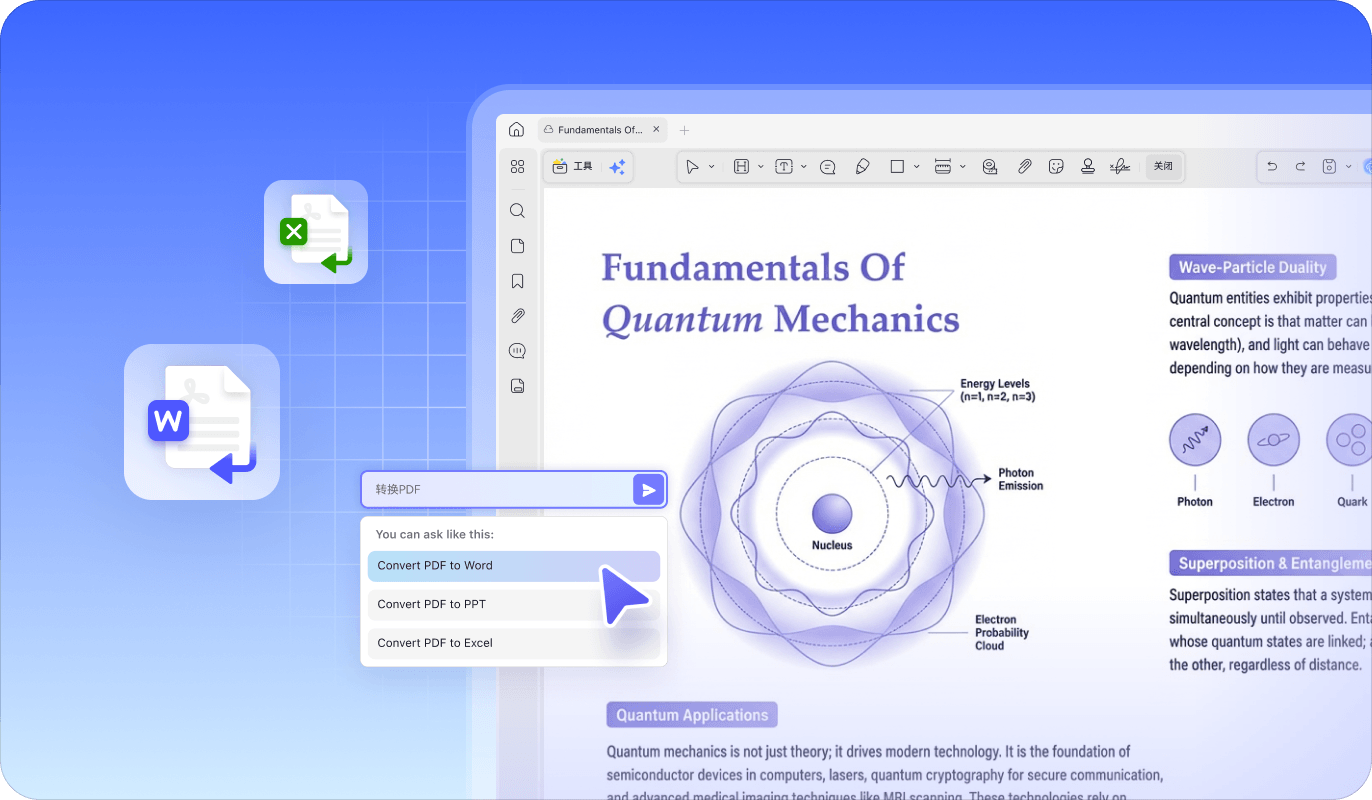Open the search panel in the left sidebar
Viewport: 1372px width, 800px height.
[x=517, y=211]
